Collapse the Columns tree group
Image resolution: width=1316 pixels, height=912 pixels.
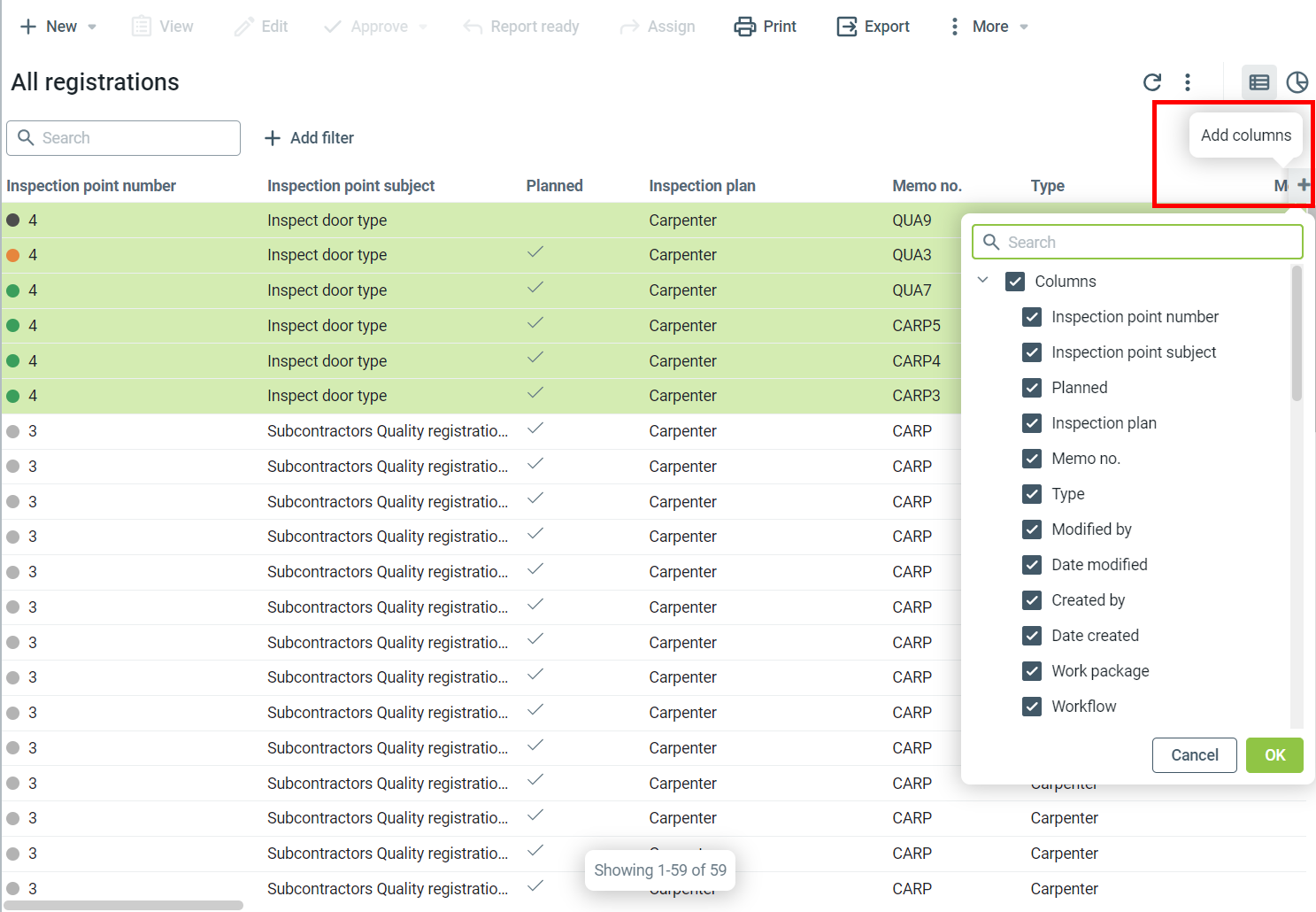point(982,281)
